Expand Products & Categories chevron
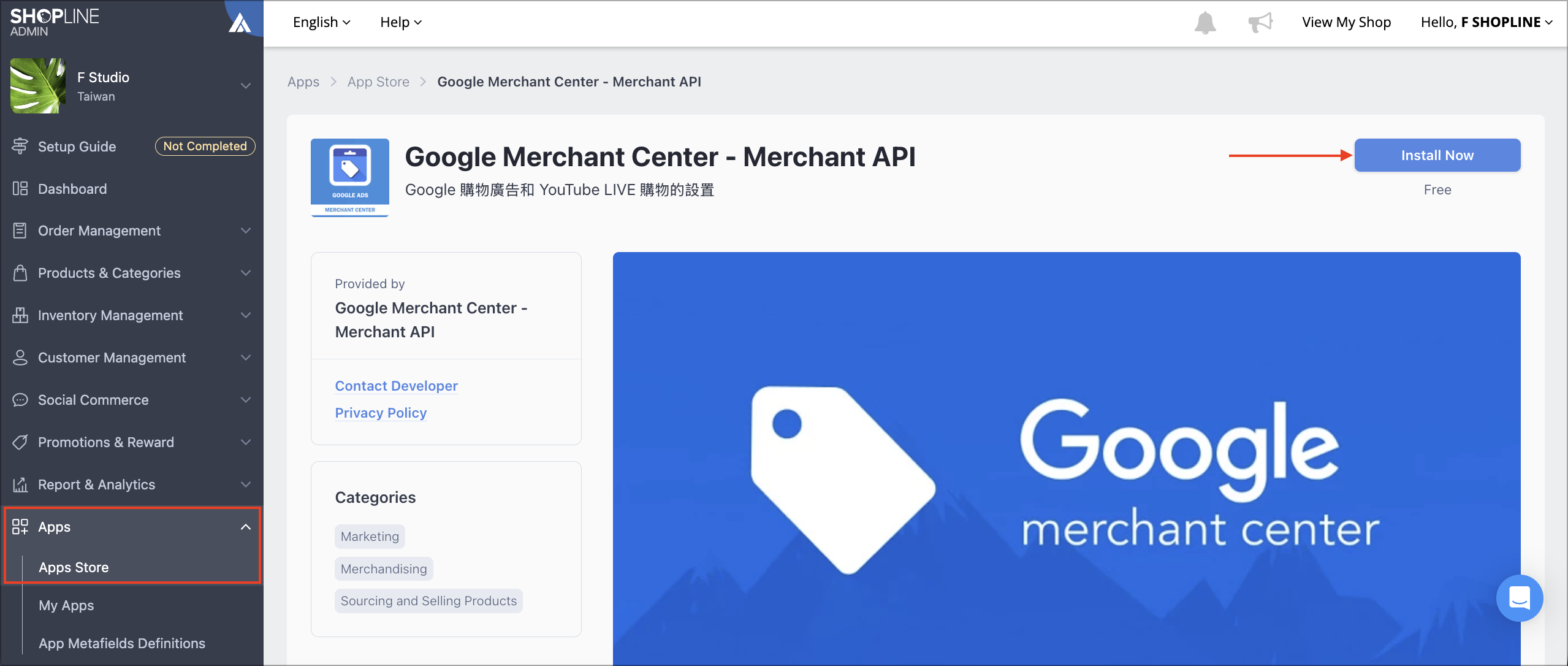The width and height of the screenshot is (1568, 666). (x=246, y=273)
